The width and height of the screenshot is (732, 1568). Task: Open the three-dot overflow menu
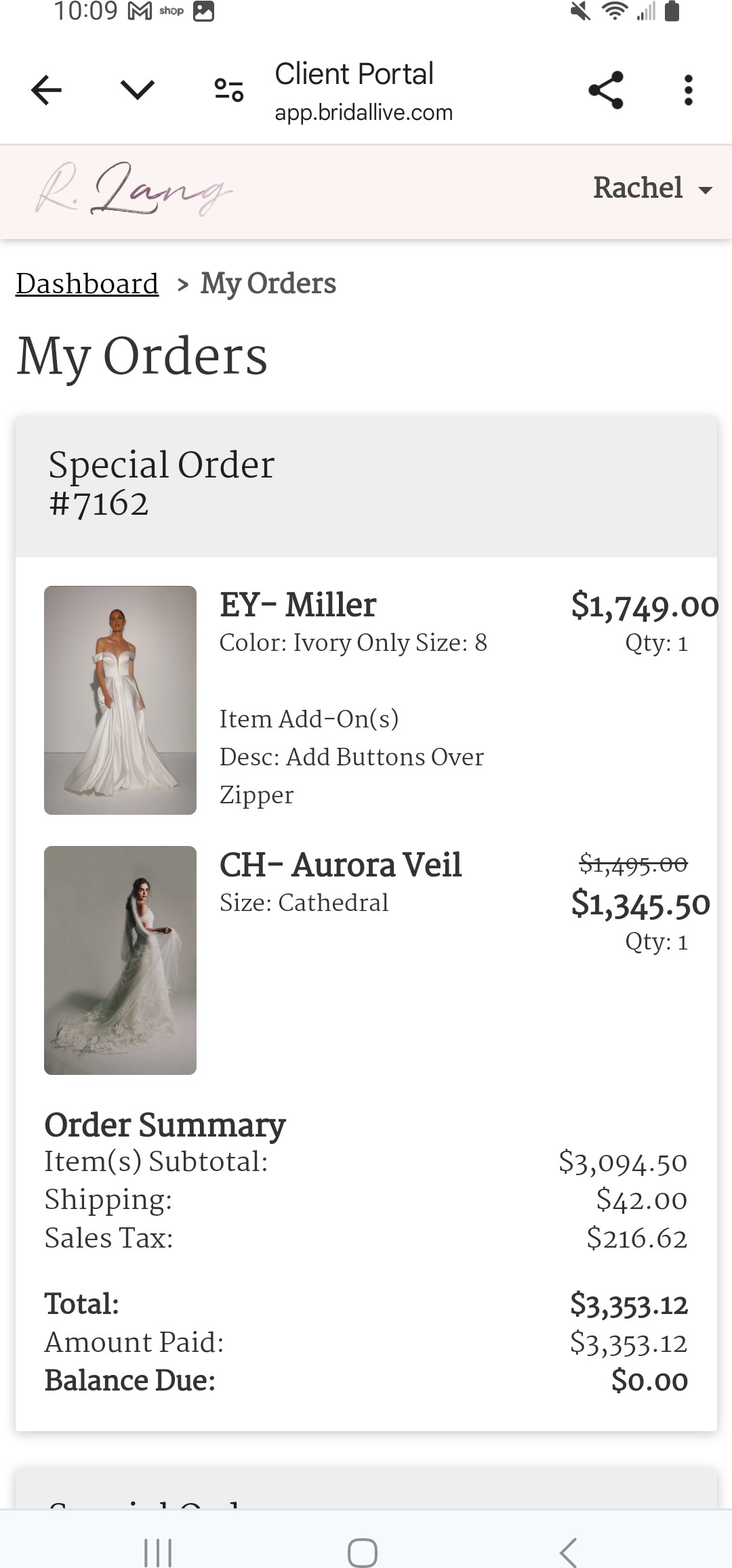coord(689,90)
